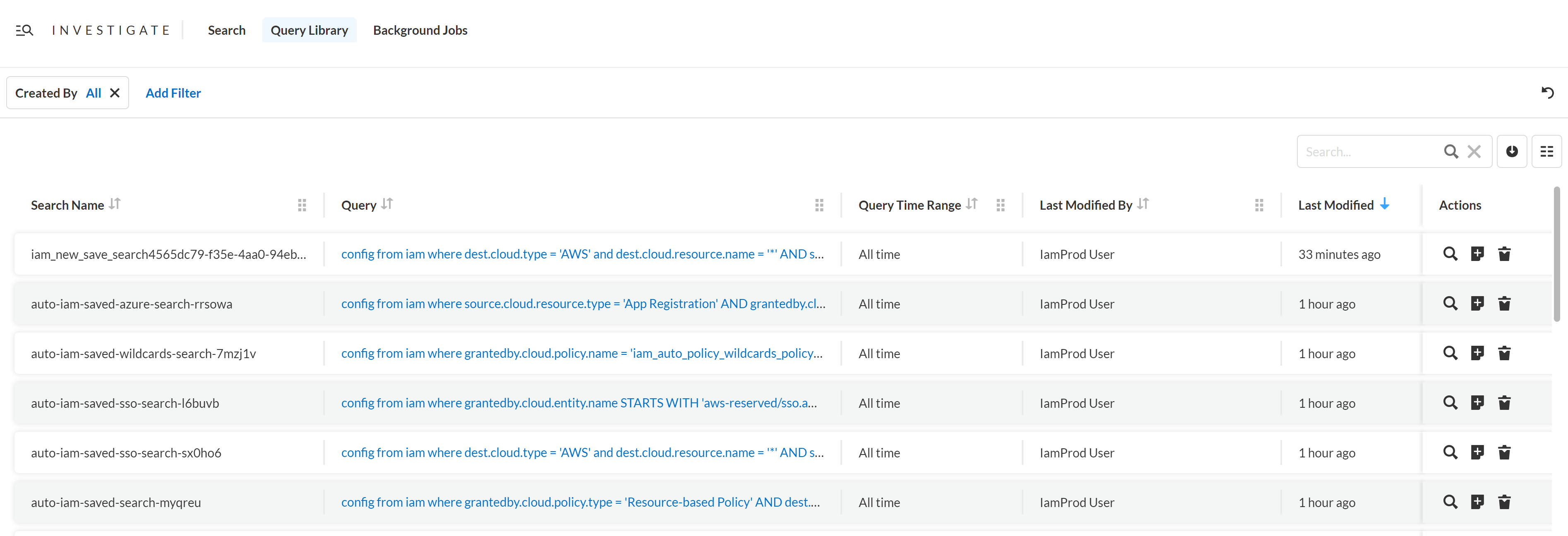Delete auto-iam-saved-wildcards-search-7mzj1v
The width and height of the screenshot is (1568, 536).
[1504, 353]
